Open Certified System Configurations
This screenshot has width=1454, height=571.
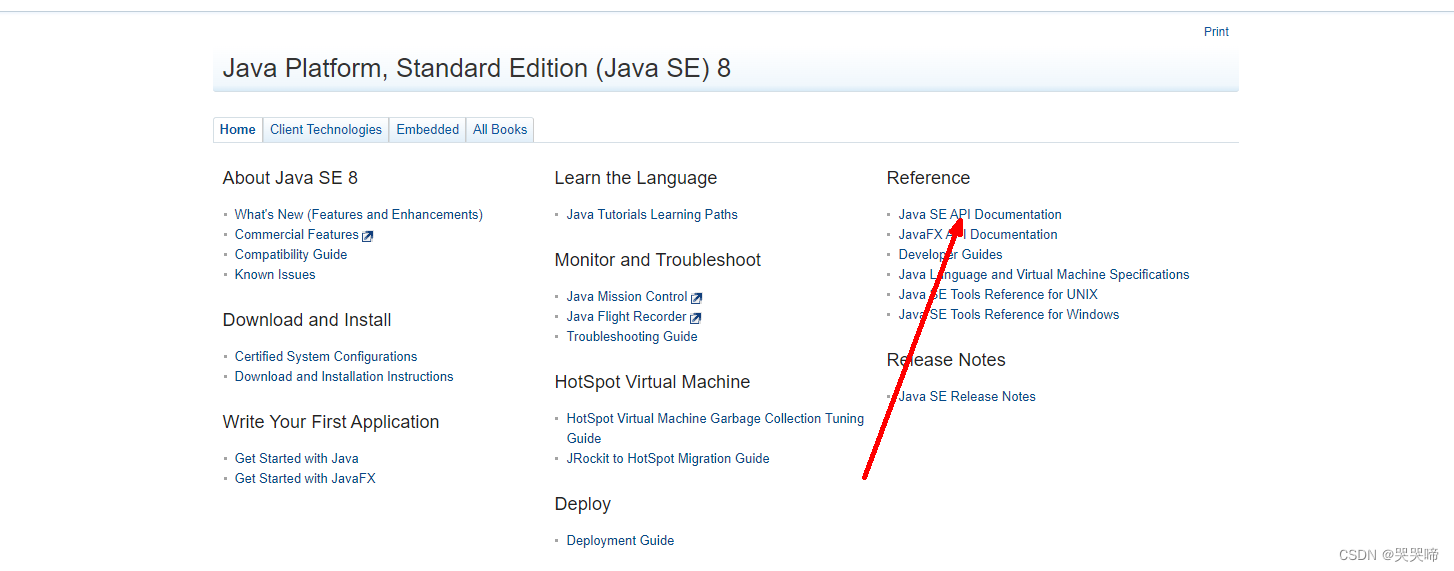tap(326, 357)
